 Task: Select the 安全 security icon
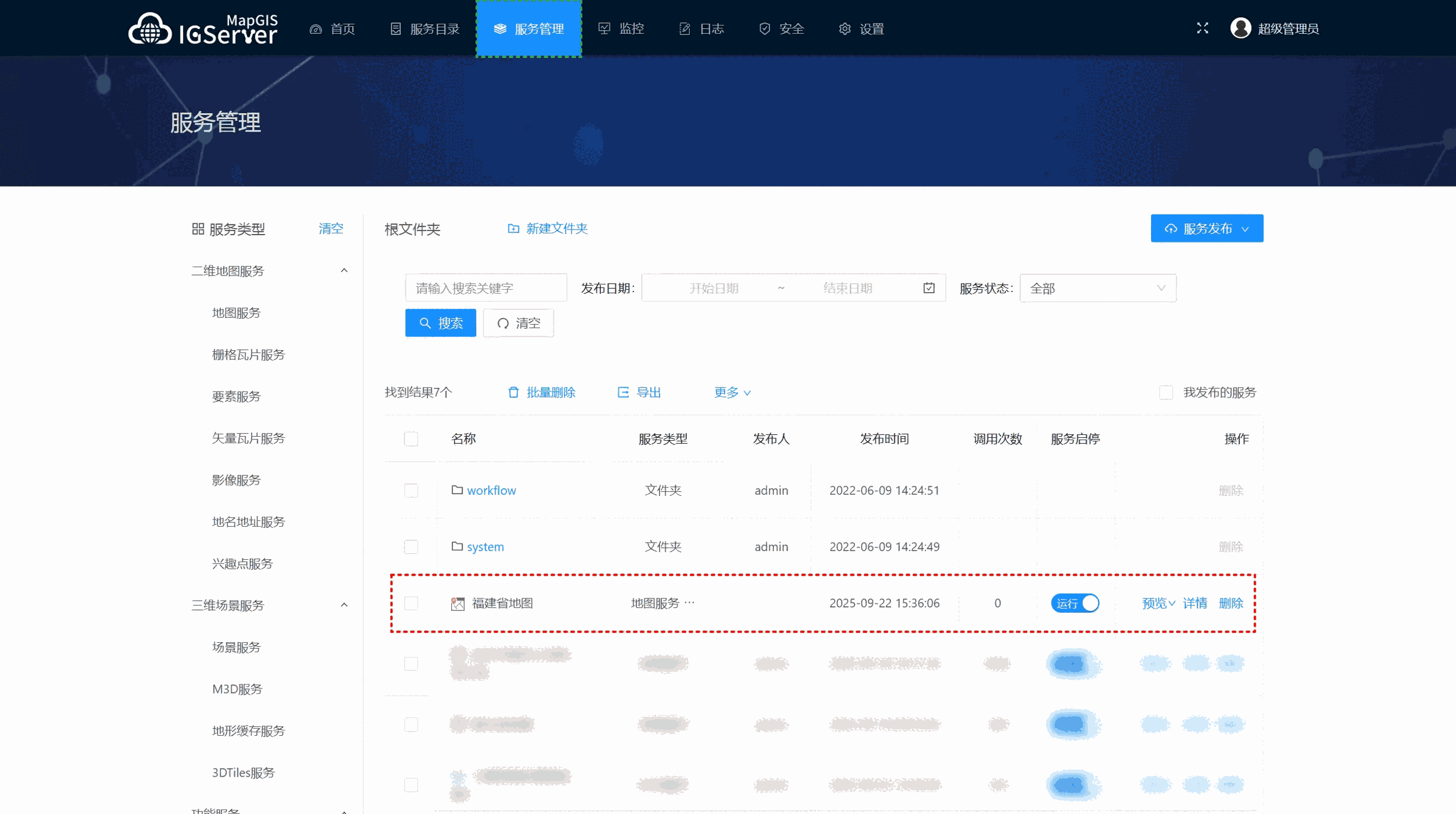tap(764, 28)
